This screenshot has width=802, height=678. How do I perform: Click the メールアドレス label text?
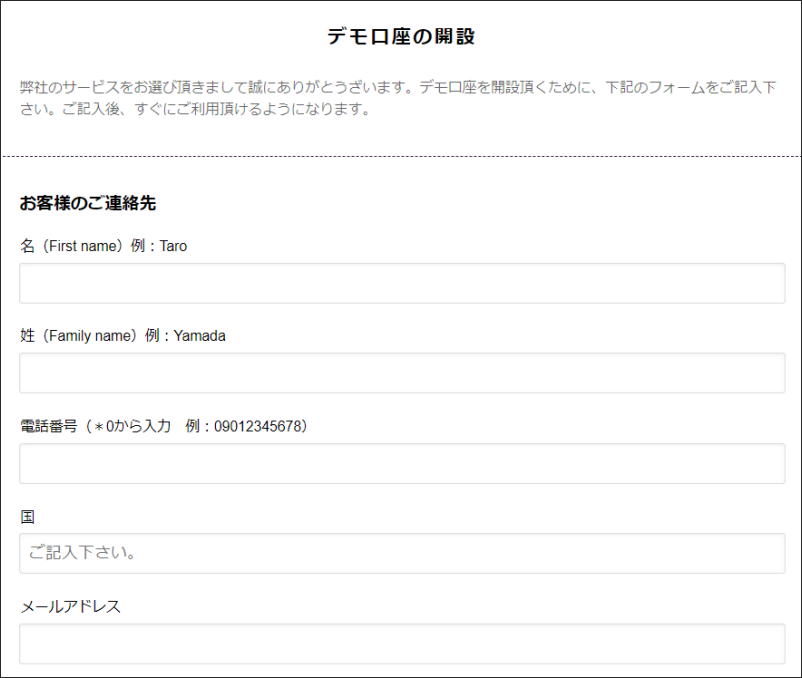point(70,606)
